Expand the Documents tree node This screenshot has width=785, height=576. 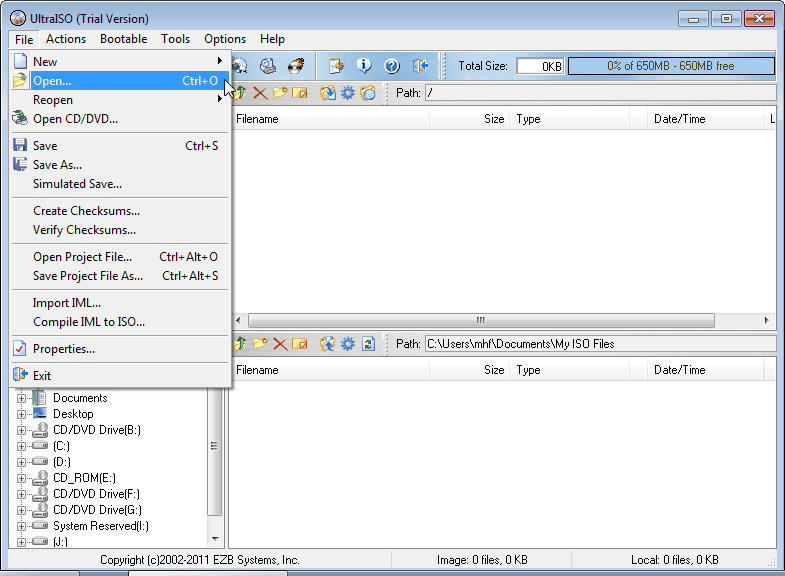(21, 398)
